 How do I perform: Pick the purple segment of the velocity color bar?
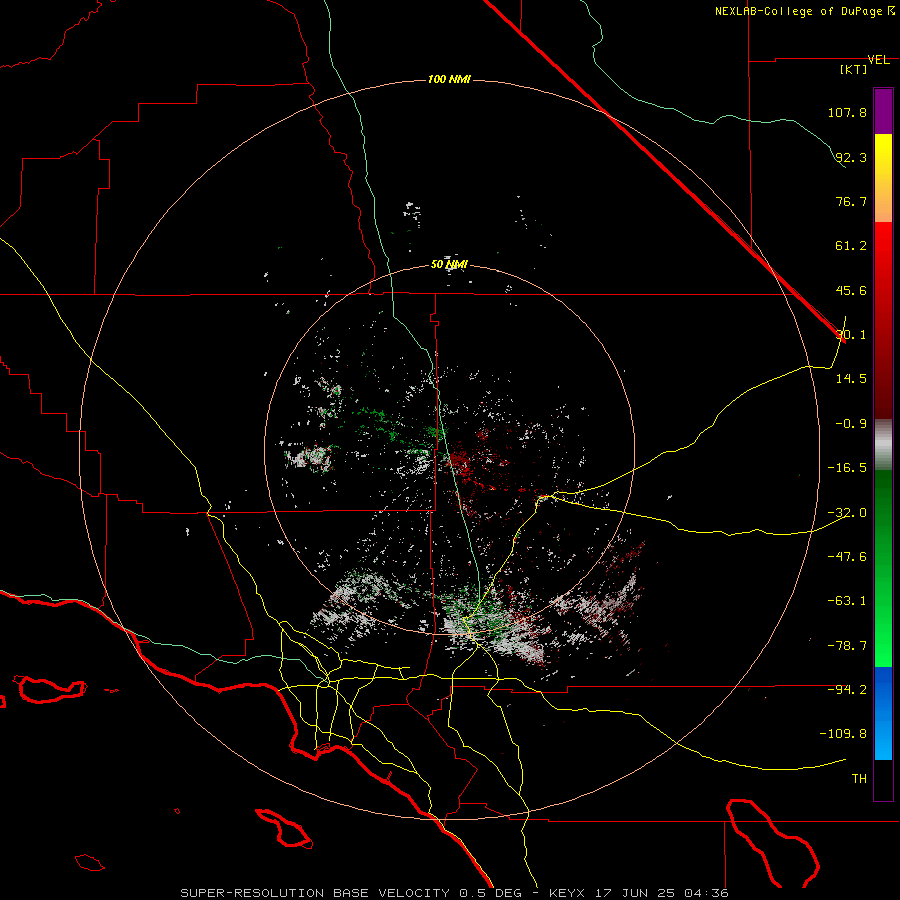pyautogui.click(x=883, y=111)
